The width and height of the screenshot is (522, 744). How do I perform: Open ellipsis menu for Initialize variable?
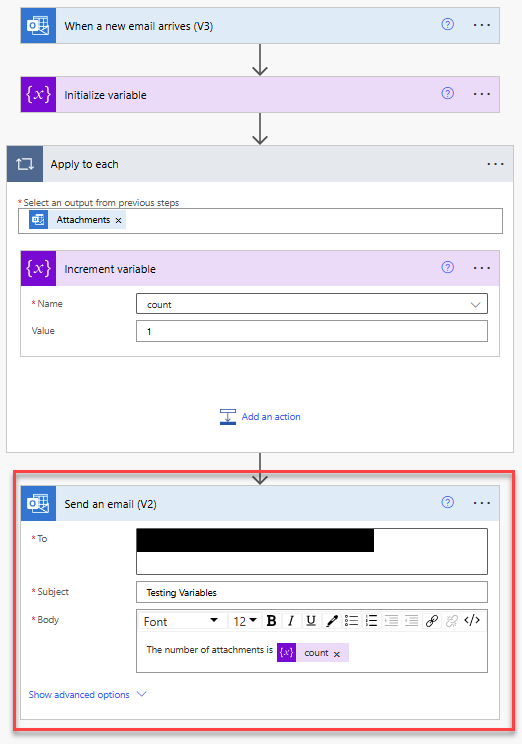click(482, 94)
